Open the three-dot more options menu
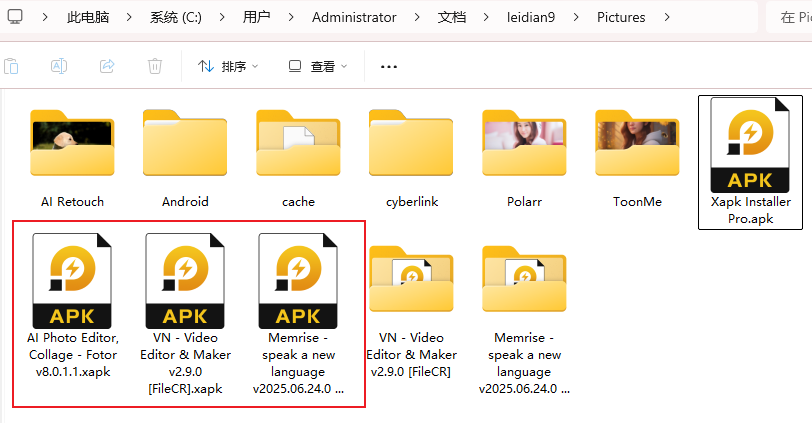 [389, 67]
